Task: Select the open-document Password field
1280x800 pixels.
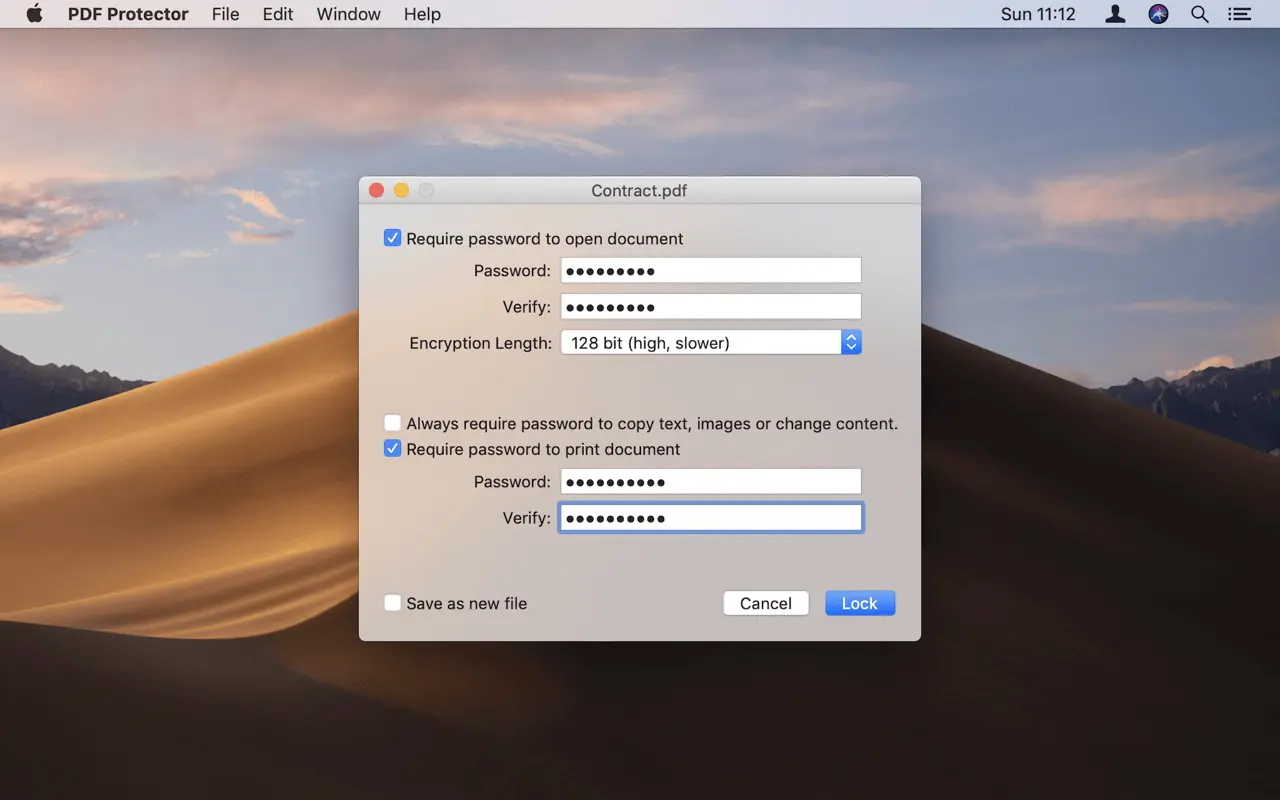Action: pos(710,269)
